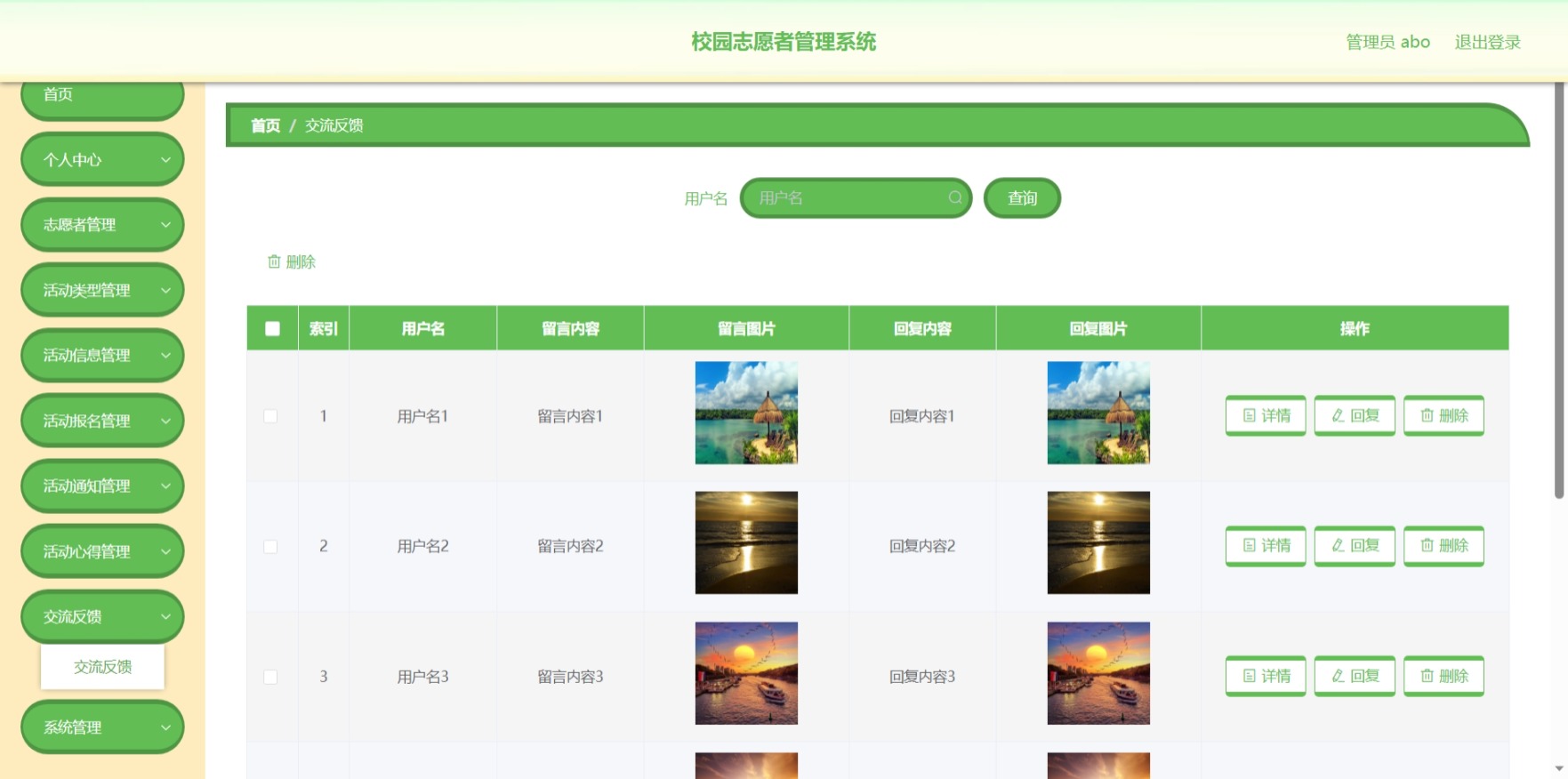Click 回复 for row 用户名3

1355,676
